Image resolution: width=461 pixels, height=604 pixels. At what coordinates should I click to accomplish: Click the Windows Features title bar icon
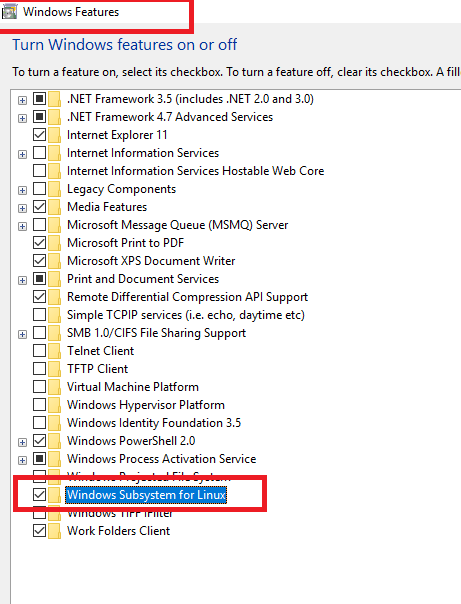(9, 12)
